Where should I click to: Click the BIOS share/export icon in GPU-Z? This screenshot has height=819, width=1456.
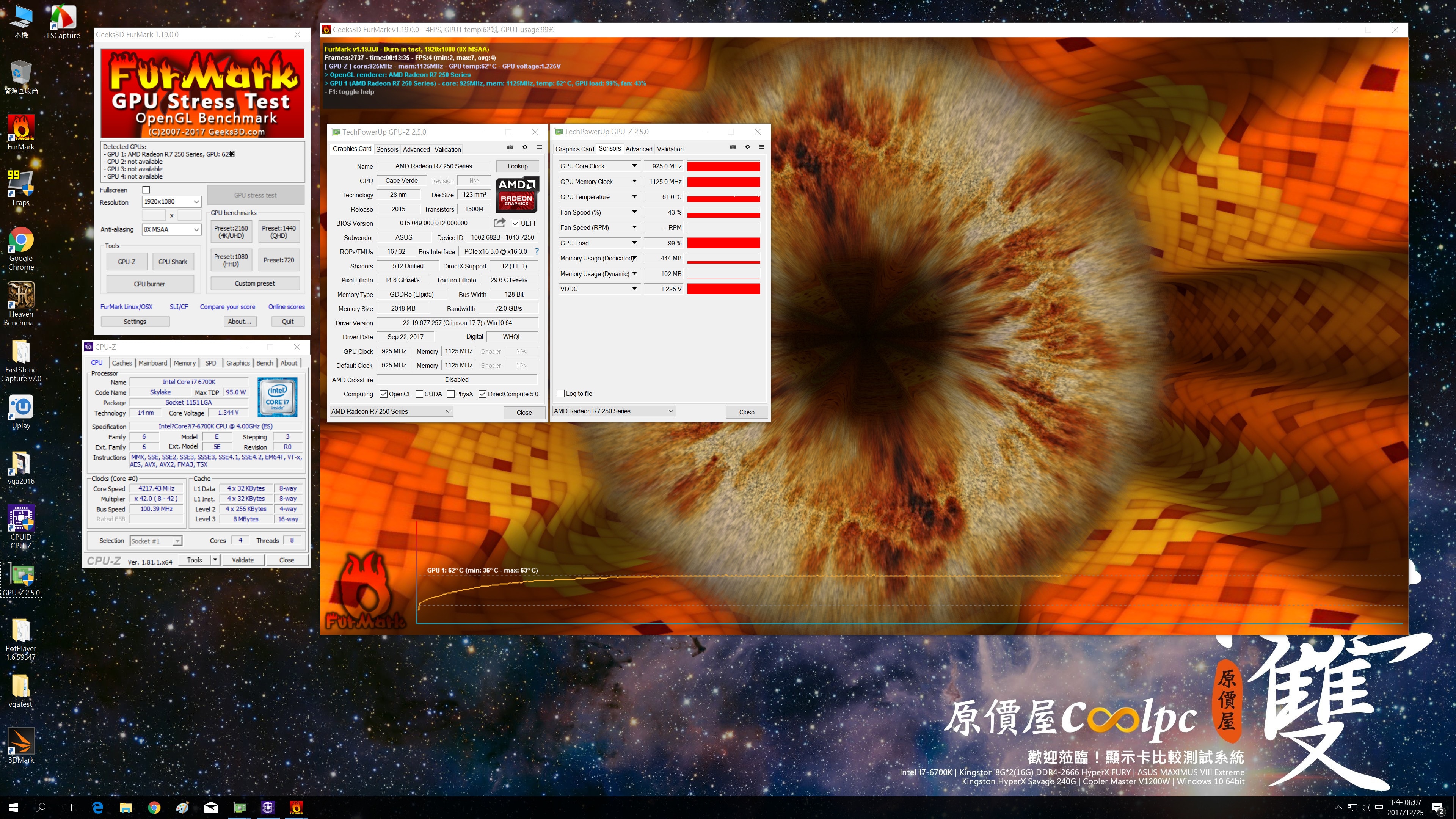(499, 223)
